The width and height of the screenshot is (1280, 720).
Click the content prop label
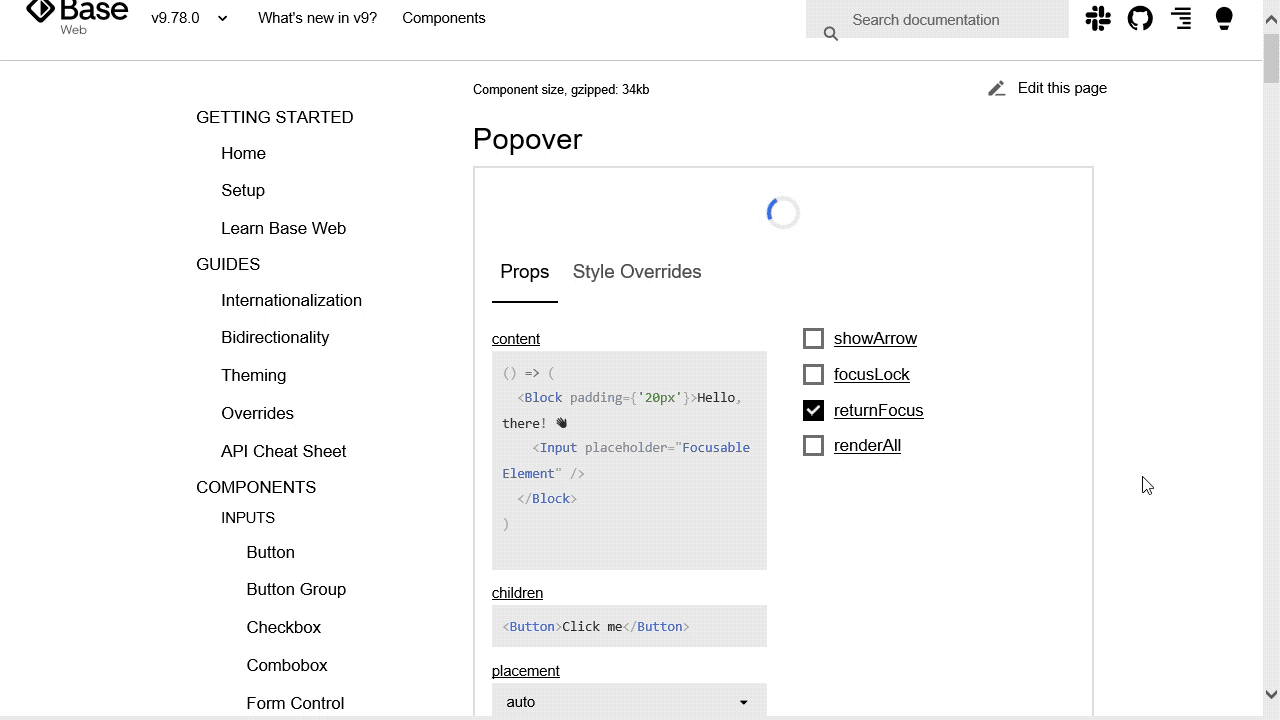516,339
